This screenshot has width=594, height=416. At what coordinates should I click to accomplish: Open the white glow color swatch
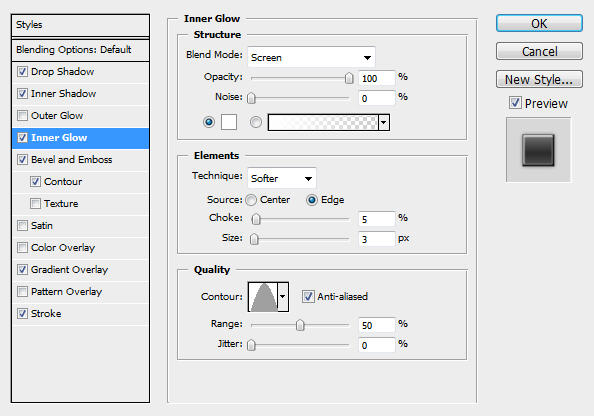coord(229,122)
